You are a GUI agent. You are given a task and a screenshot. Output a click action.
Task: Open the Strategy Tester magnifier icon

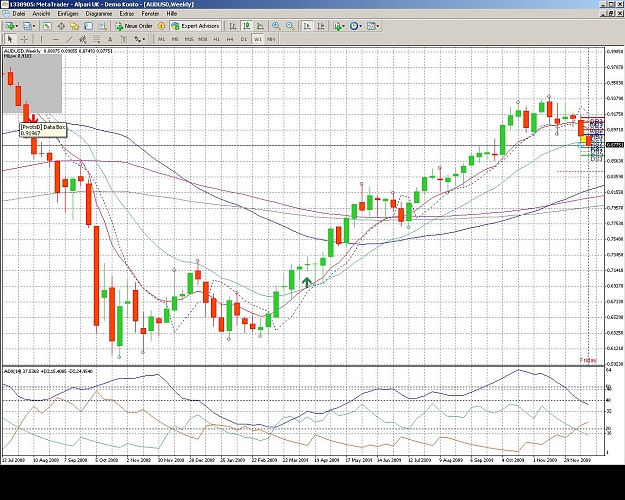[102, 26]
